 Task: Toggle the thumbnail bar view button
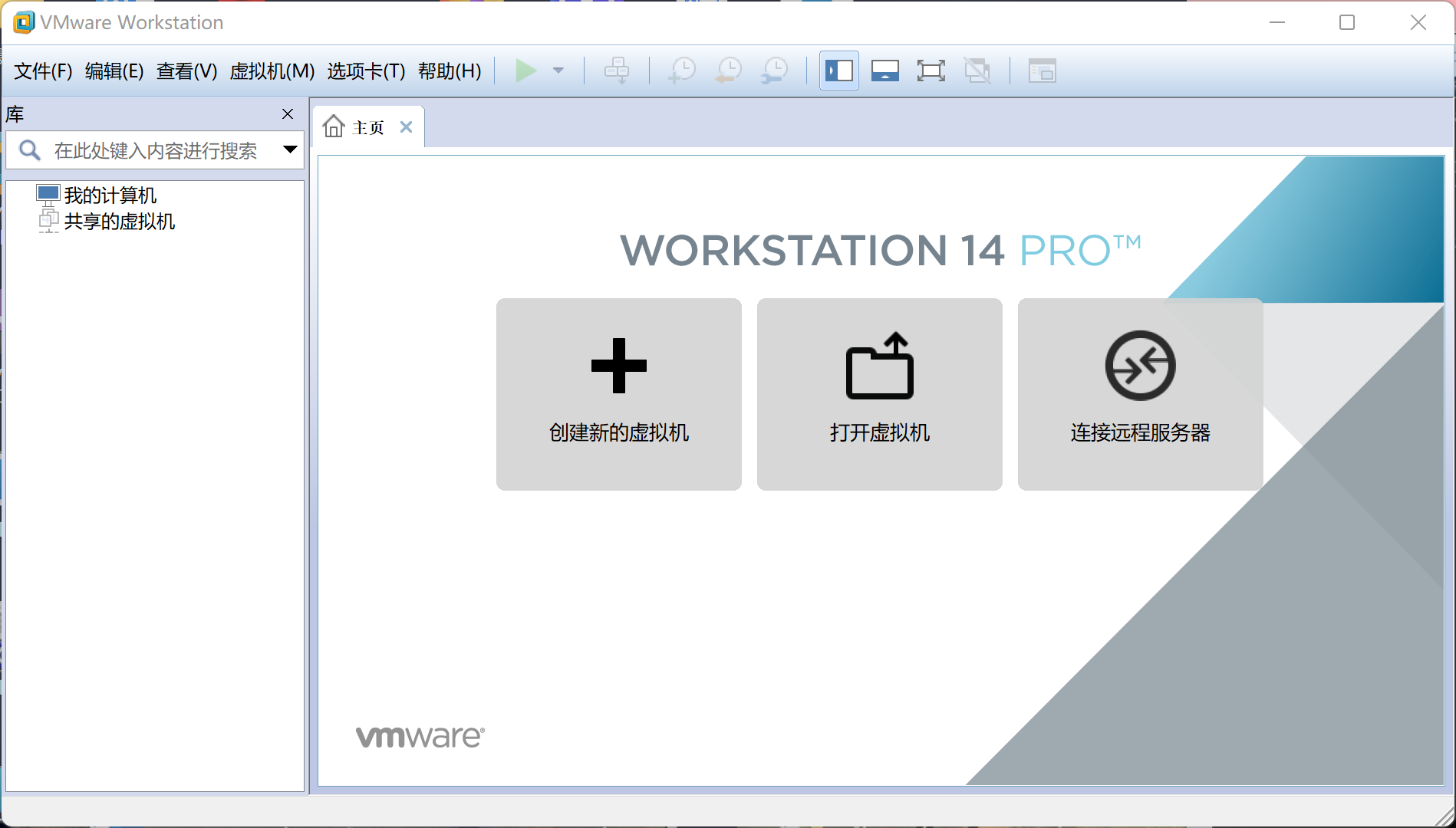point(885,71)
